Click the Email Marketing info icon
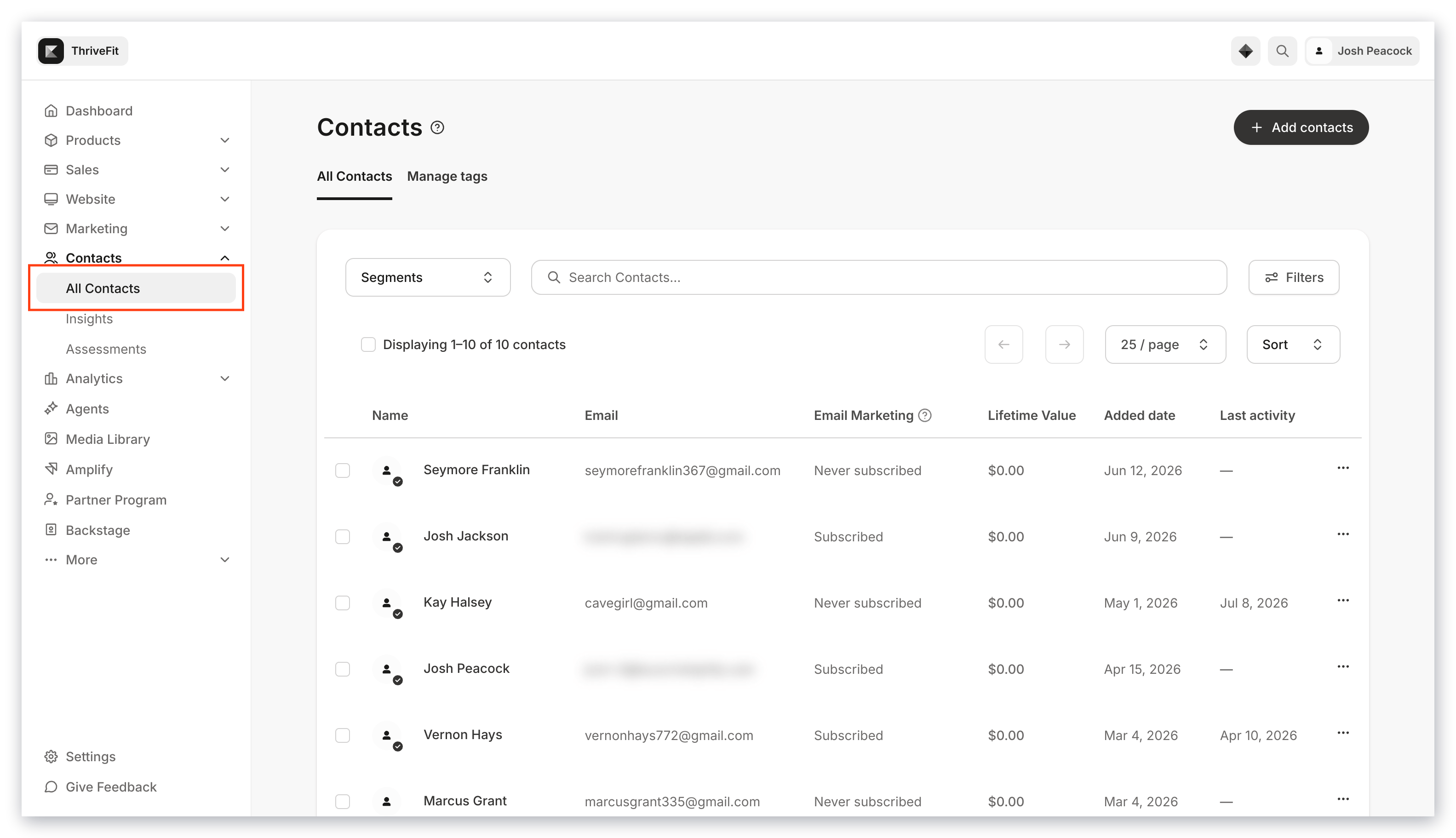 coord(925,415)
